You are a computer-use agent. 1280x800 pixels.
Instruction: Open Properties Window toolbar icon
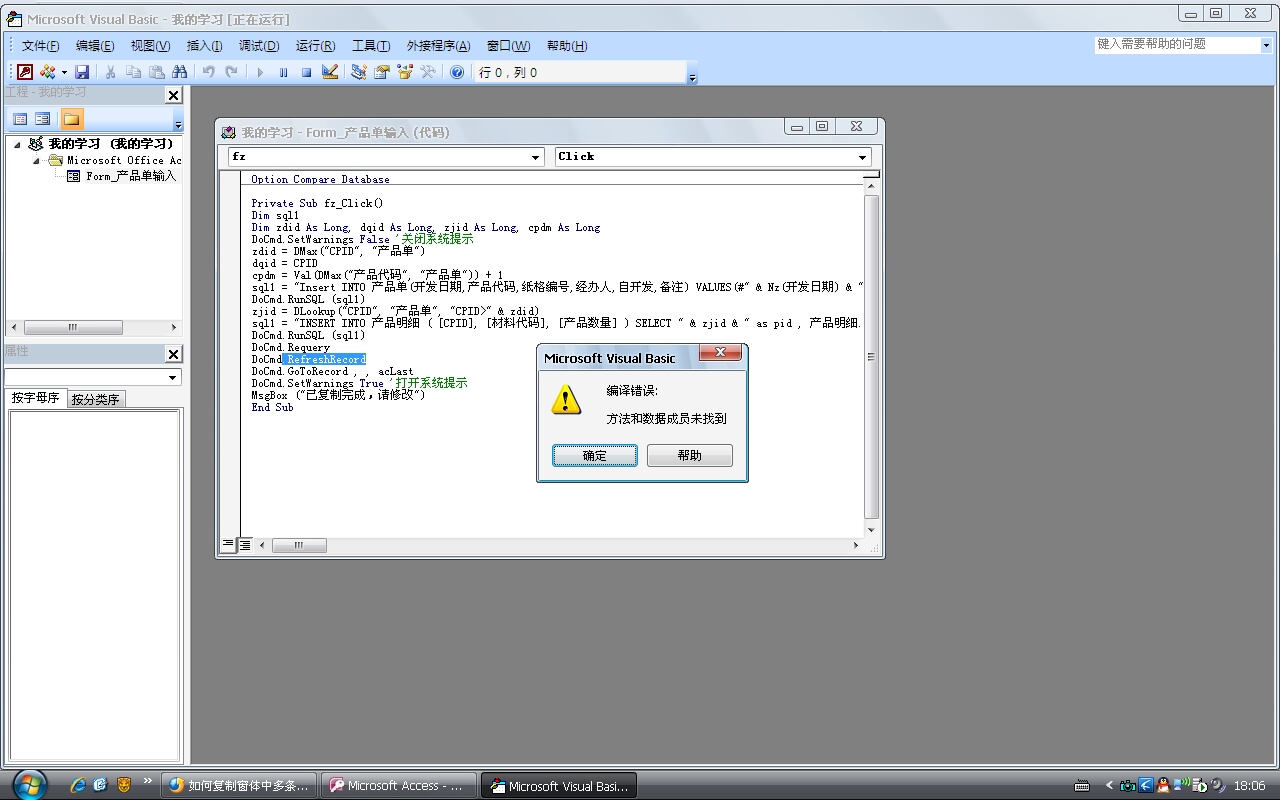point(381,72)
